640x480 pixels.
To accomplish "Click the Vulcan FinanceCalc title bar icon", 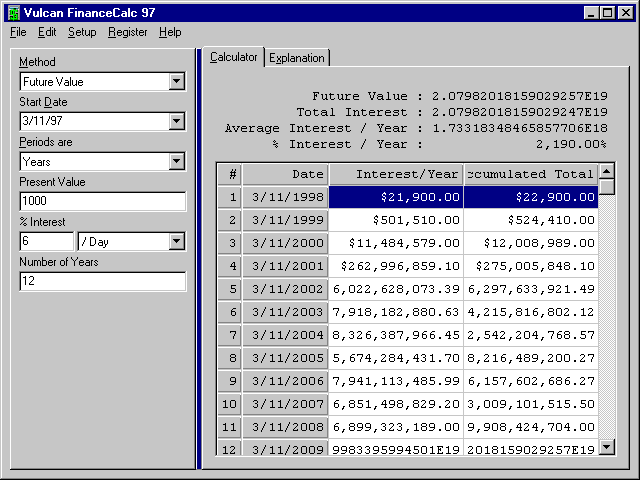I will click(x=13, y=12).
